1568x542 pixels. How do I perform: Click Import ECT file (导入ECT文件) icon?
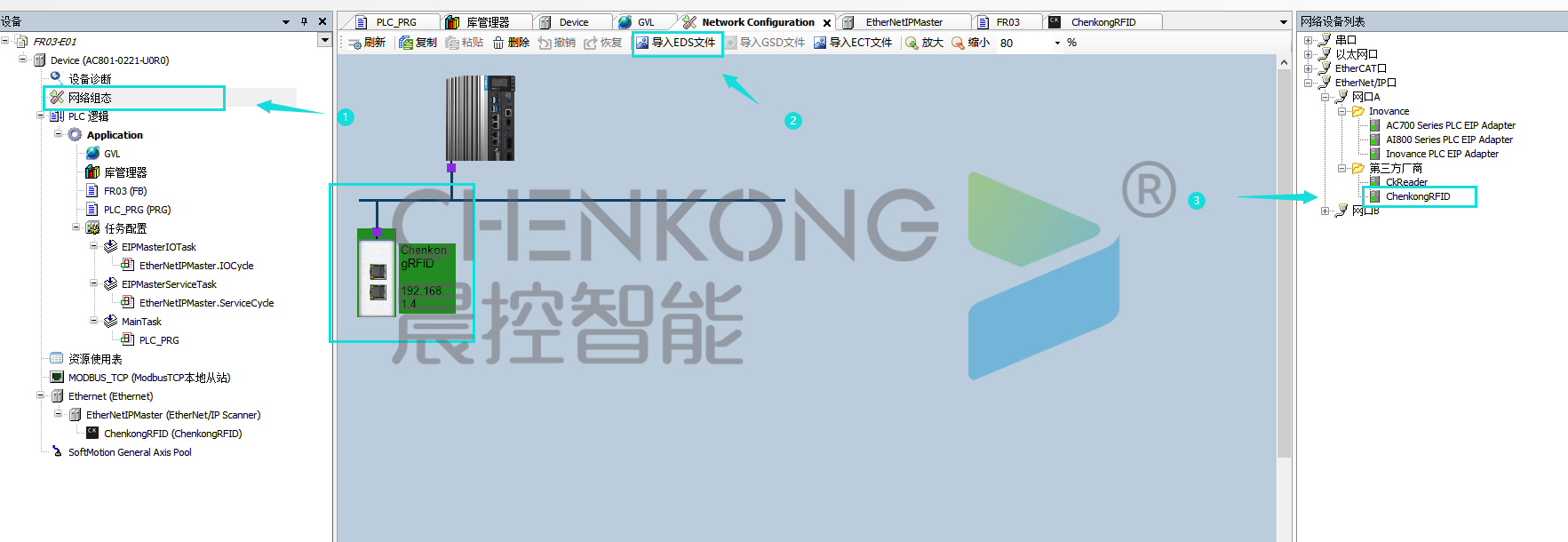[x=820, y=43]
